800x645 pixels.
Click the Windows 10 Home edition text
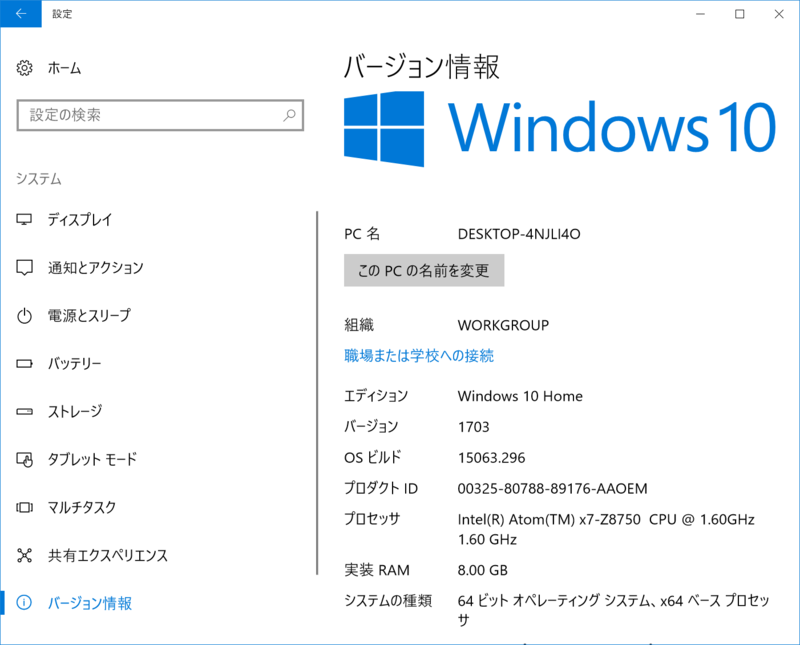520,396
